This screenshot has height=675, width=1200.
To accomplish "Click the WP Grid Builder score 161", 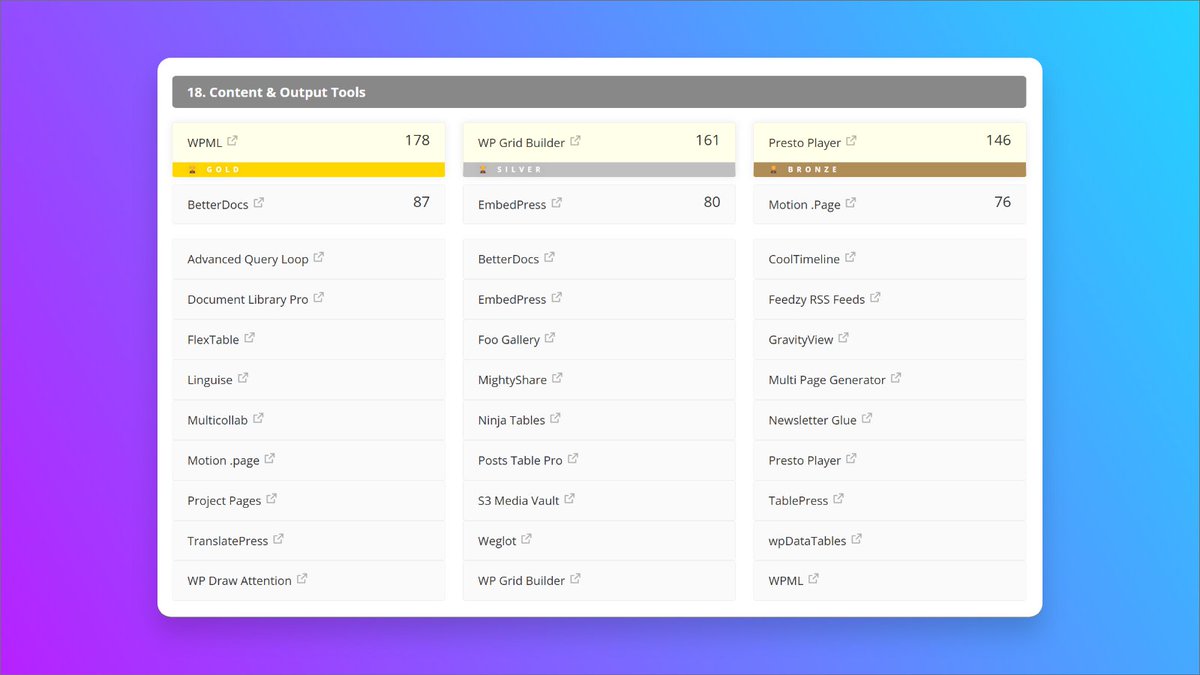I will tap(707, 140).
